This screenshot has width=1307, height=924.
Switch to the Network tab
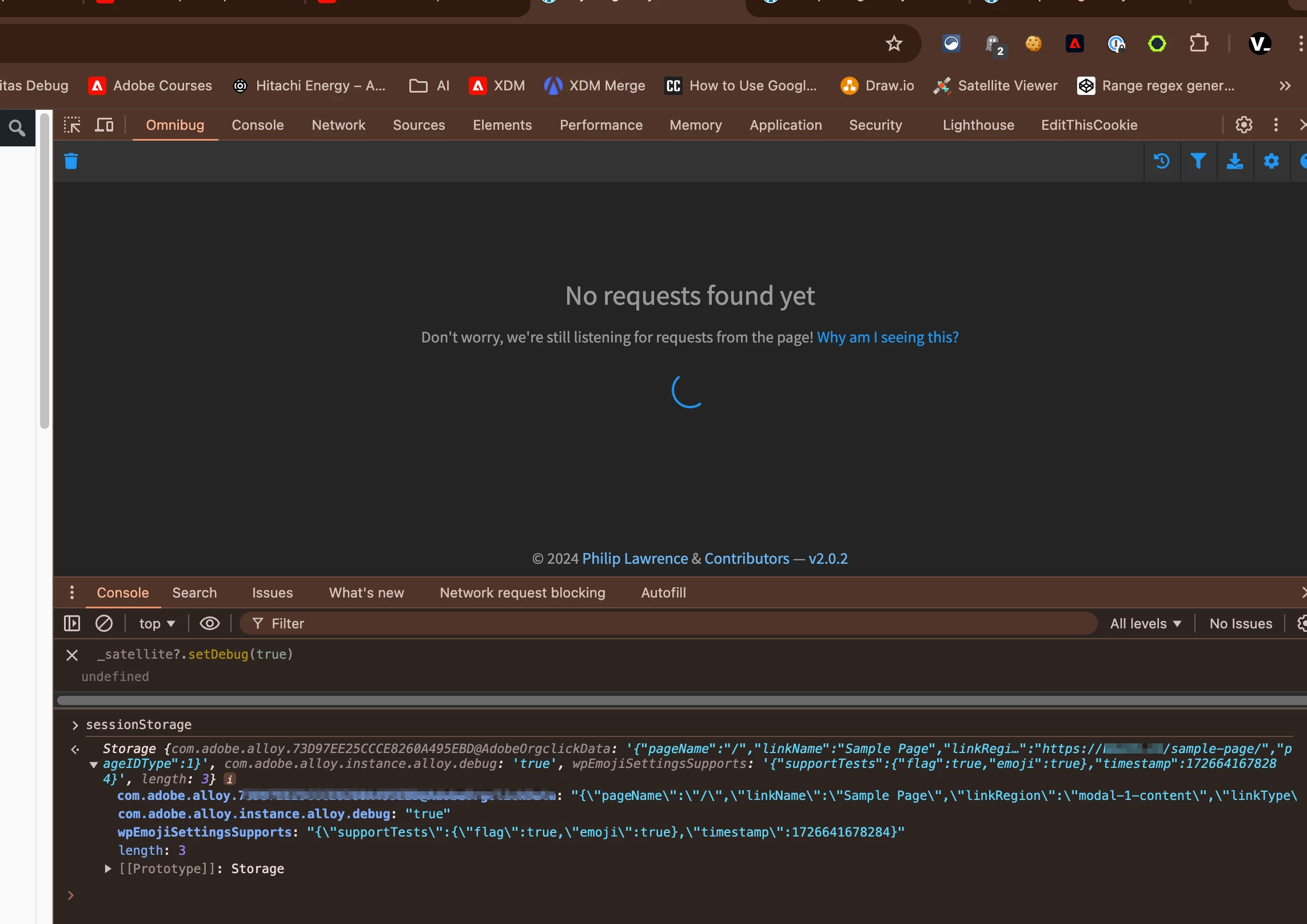pos(338,125)
